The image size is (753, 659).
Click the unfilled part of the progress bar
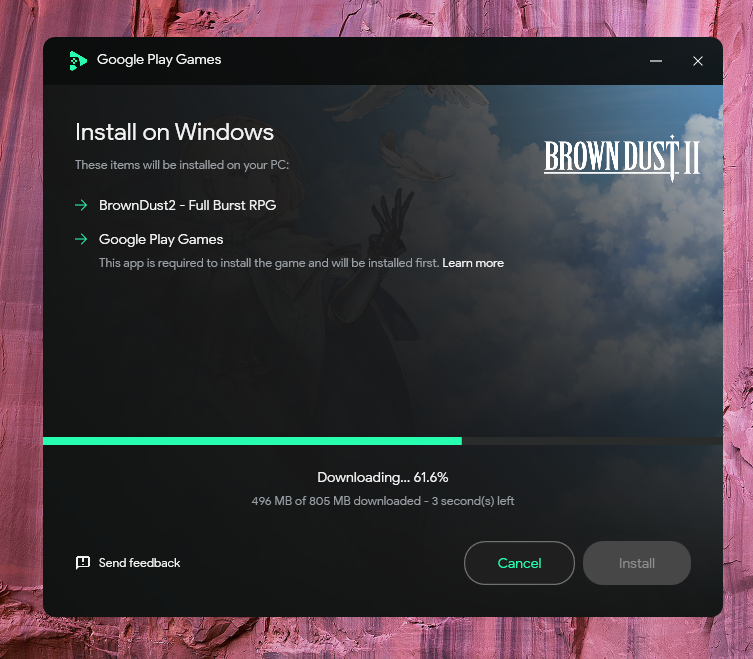coord(592,441)
